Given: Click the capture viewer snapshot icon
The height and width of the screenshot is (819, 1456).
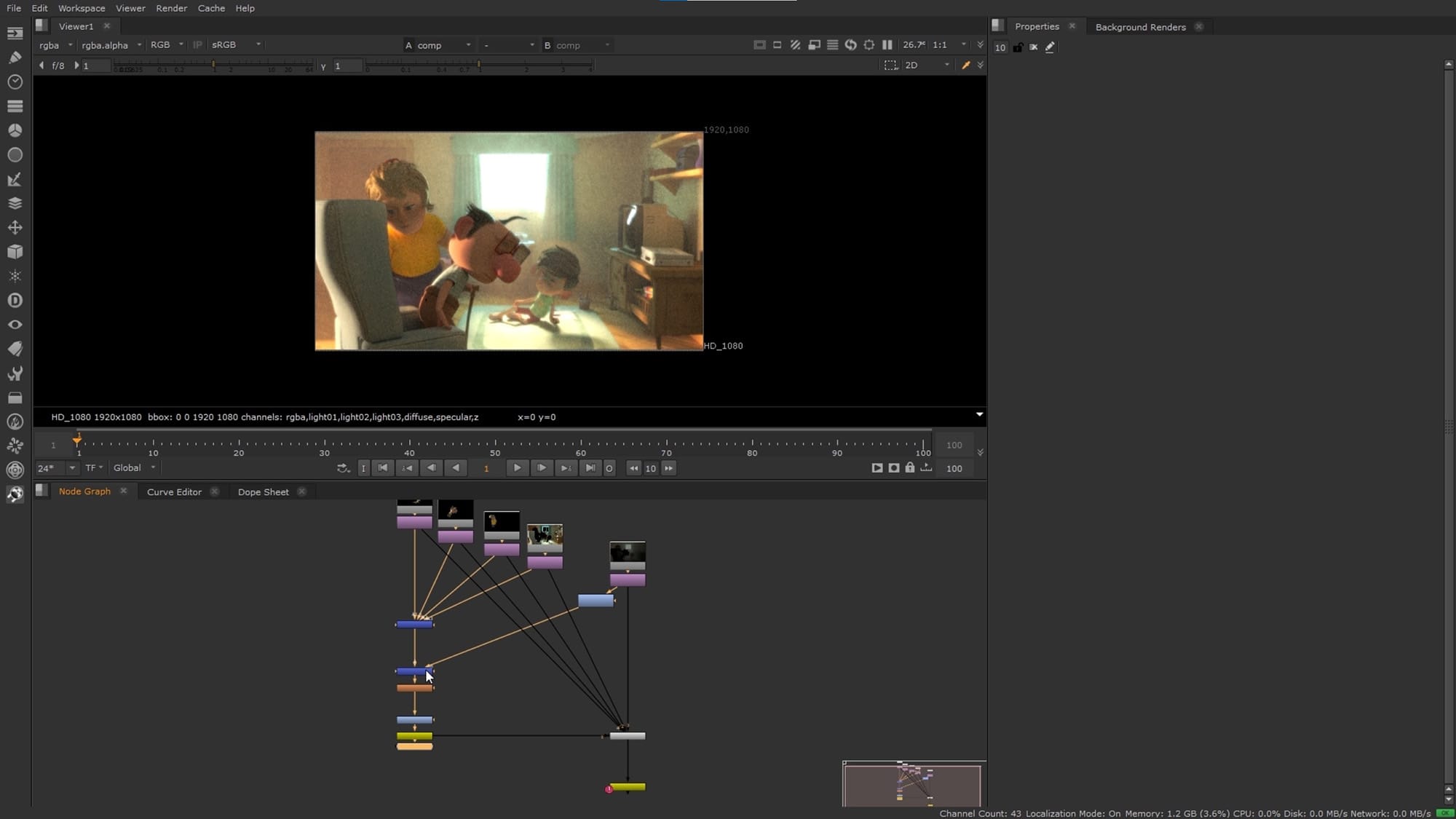Looking at the screenshot, I should [x=893, y=468].
